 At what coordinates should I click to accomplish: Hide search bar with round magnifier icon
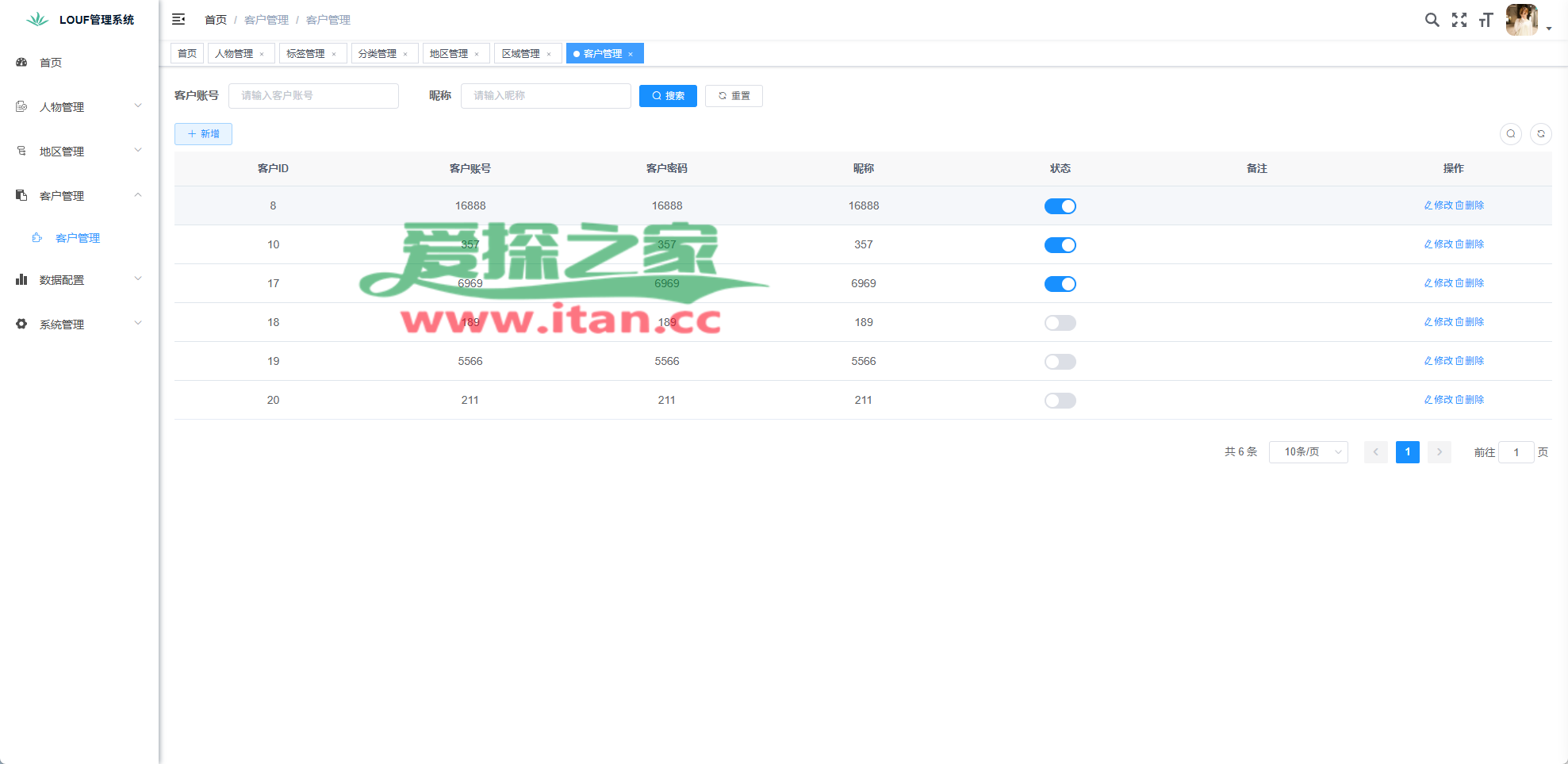[1510, 134]
